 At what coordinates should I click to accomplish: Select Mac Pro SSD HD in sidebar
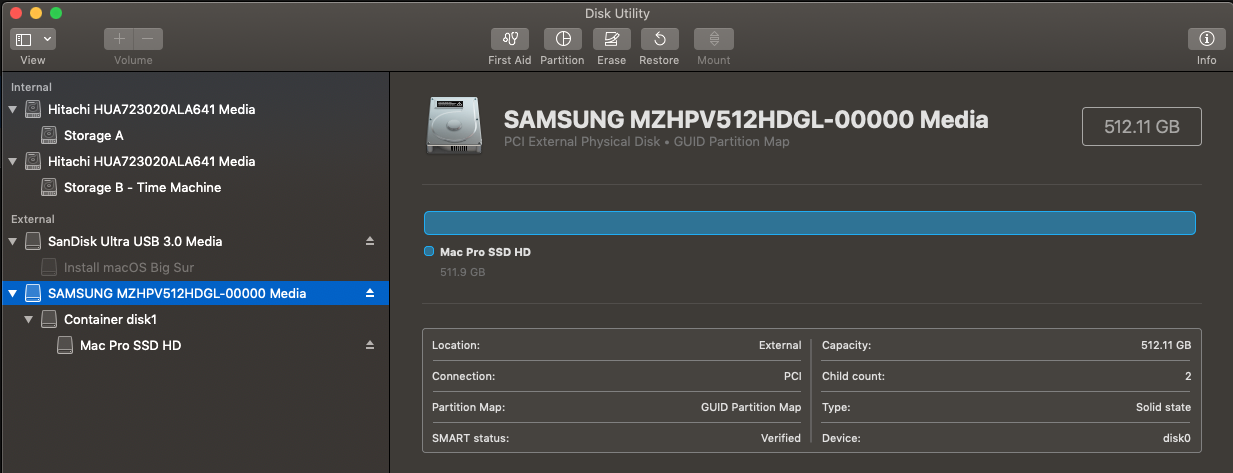(x=194, y=345)
